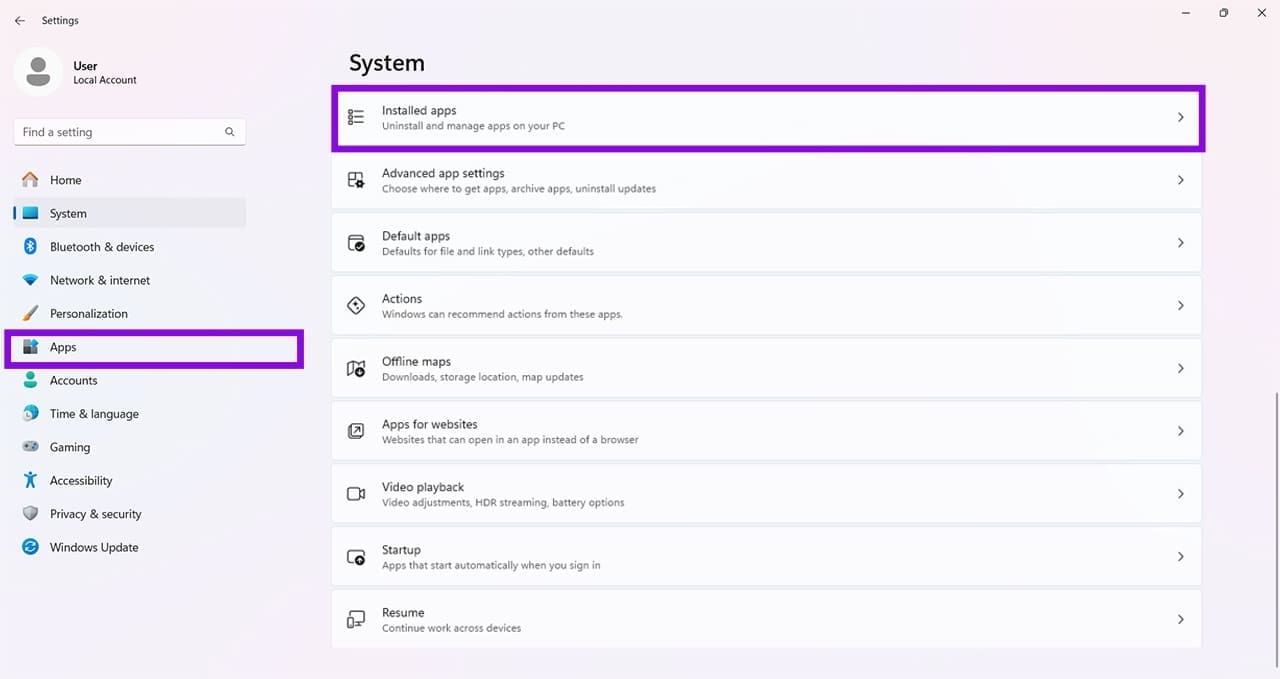
Task: Open the Installed apps title
Action: 419,110
